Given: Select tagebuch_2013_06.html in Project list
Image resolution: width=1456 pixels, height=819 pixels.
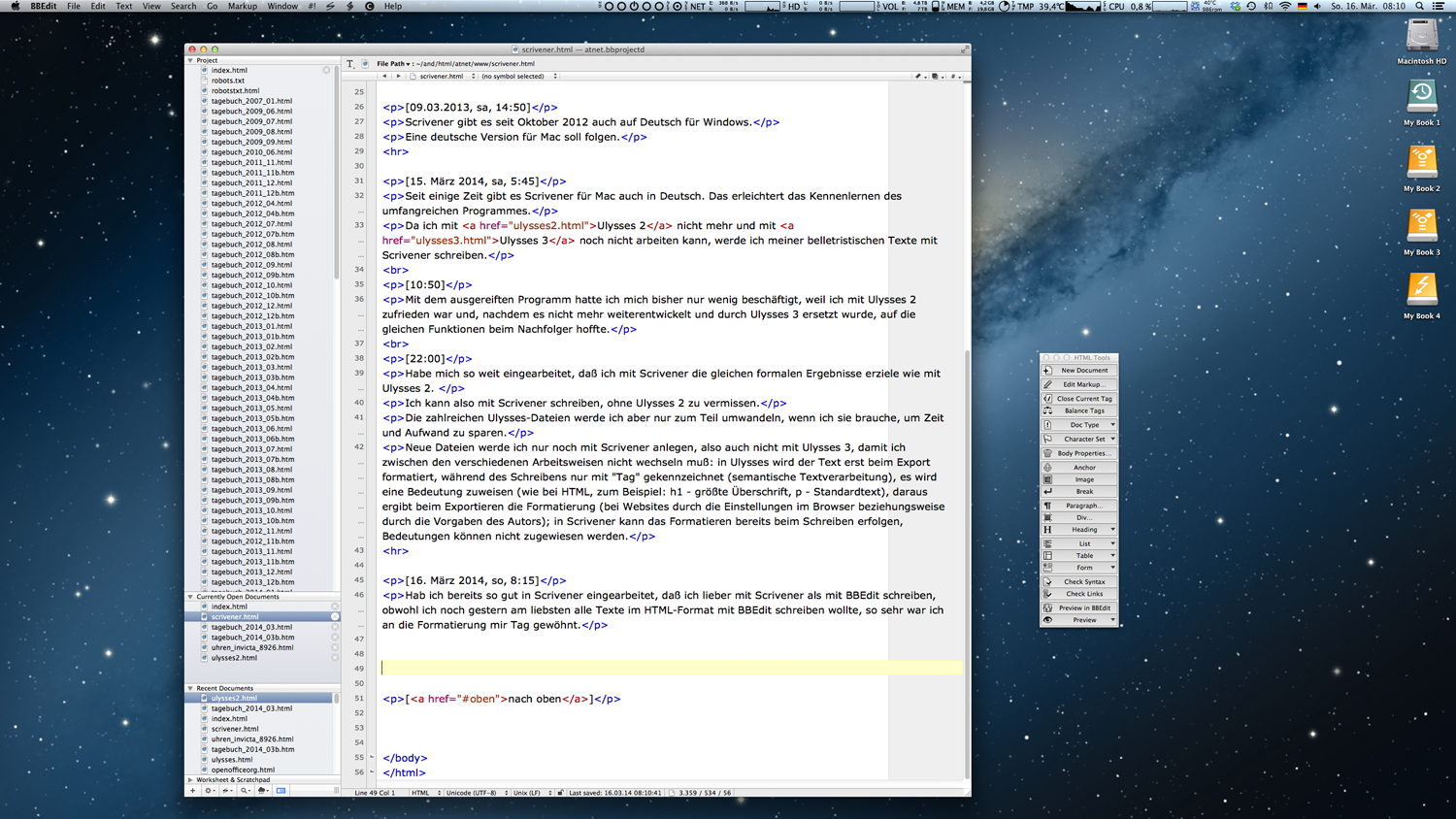Looking at the screenshot, I should point(251,428).
